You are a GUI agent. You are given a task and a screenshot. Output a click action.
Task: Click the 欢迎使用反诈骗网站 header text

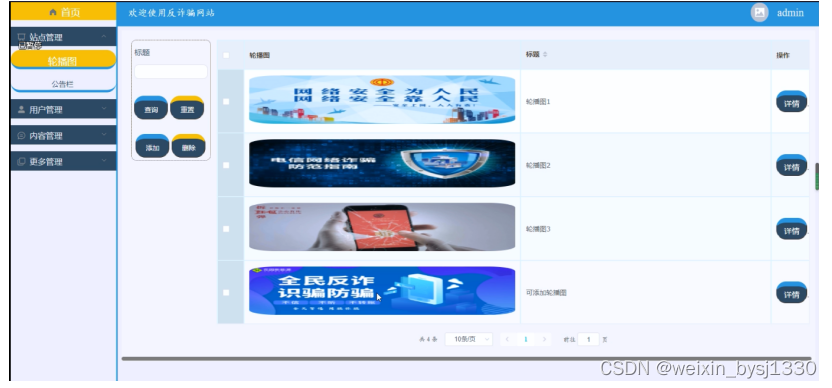[x=172, y=13]
